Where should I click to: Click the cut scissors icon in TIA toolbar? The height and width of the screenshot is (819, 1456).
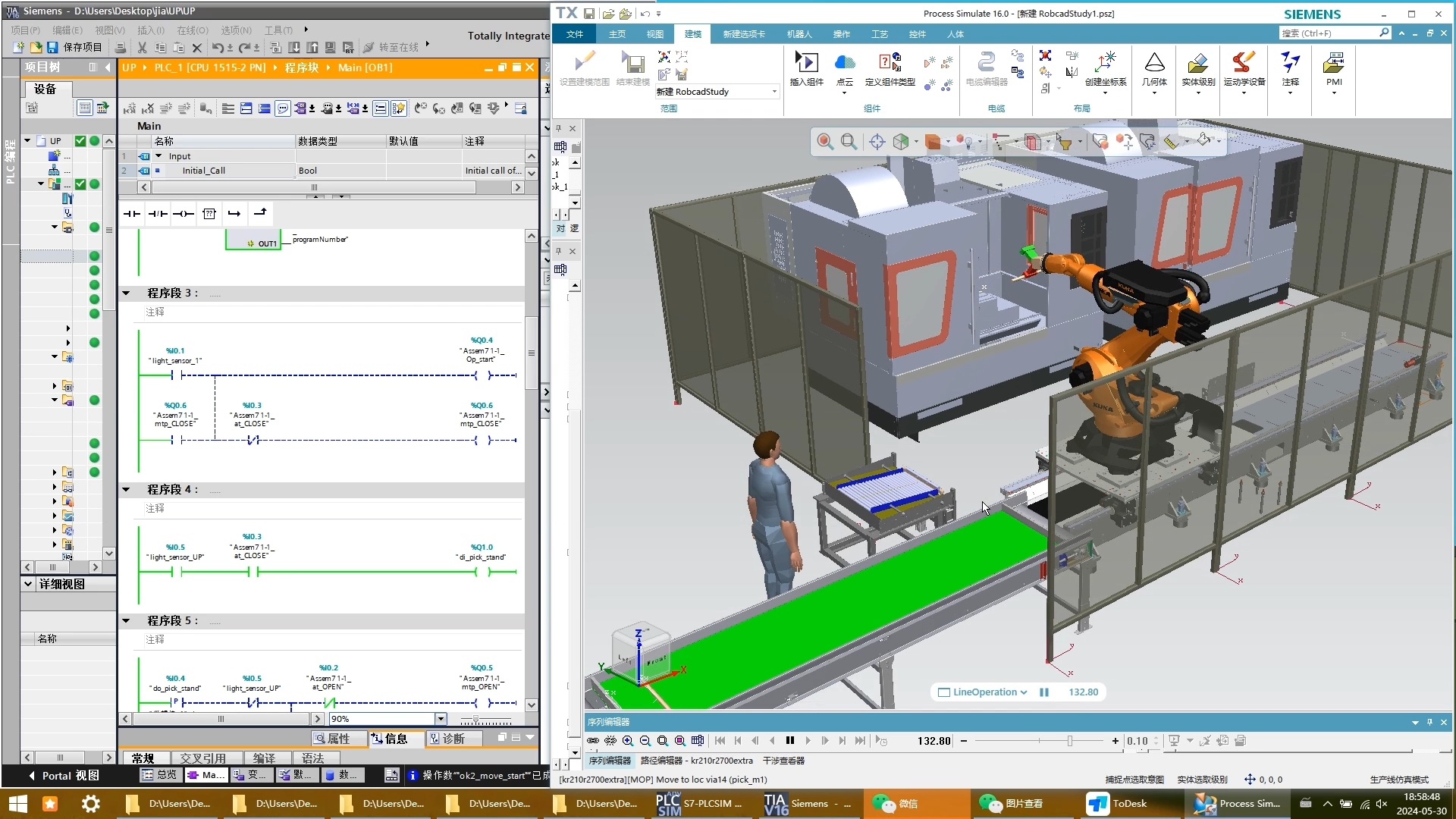142,47
